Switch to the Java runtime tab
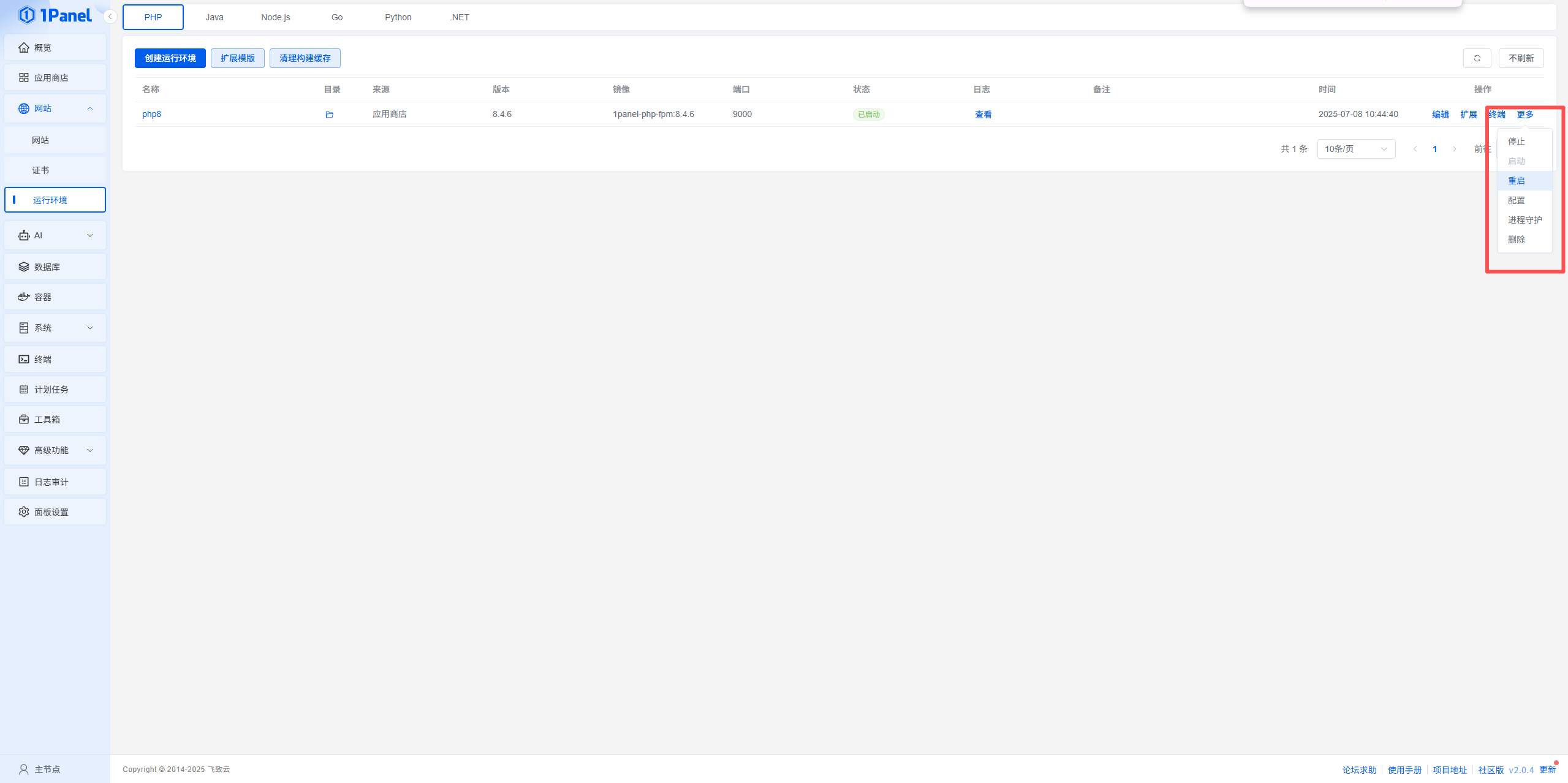The width and height of the screenshot is (1568, 783). coord(214,17)
